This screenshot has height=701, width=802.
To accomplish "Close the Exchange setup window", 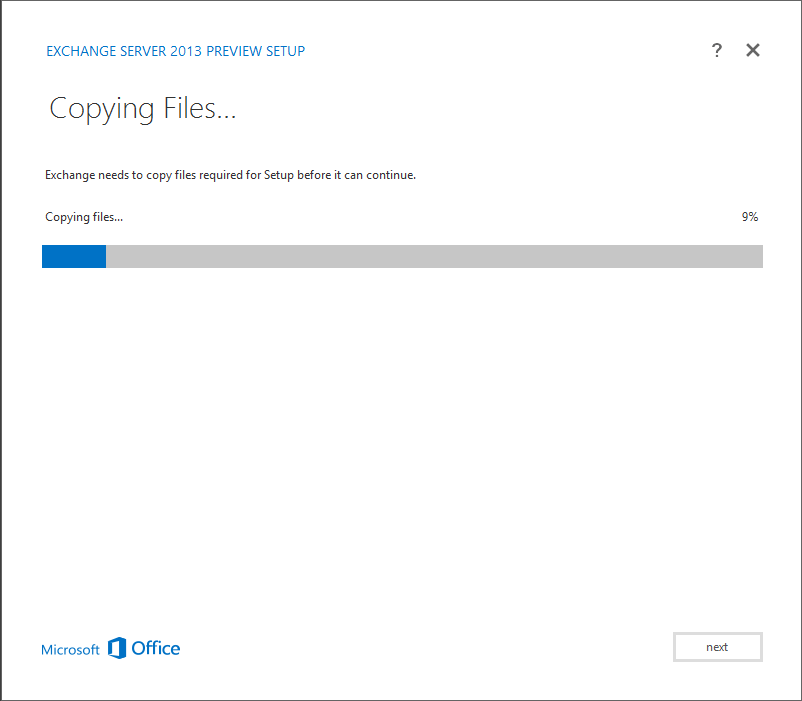I will pos(753,50).
